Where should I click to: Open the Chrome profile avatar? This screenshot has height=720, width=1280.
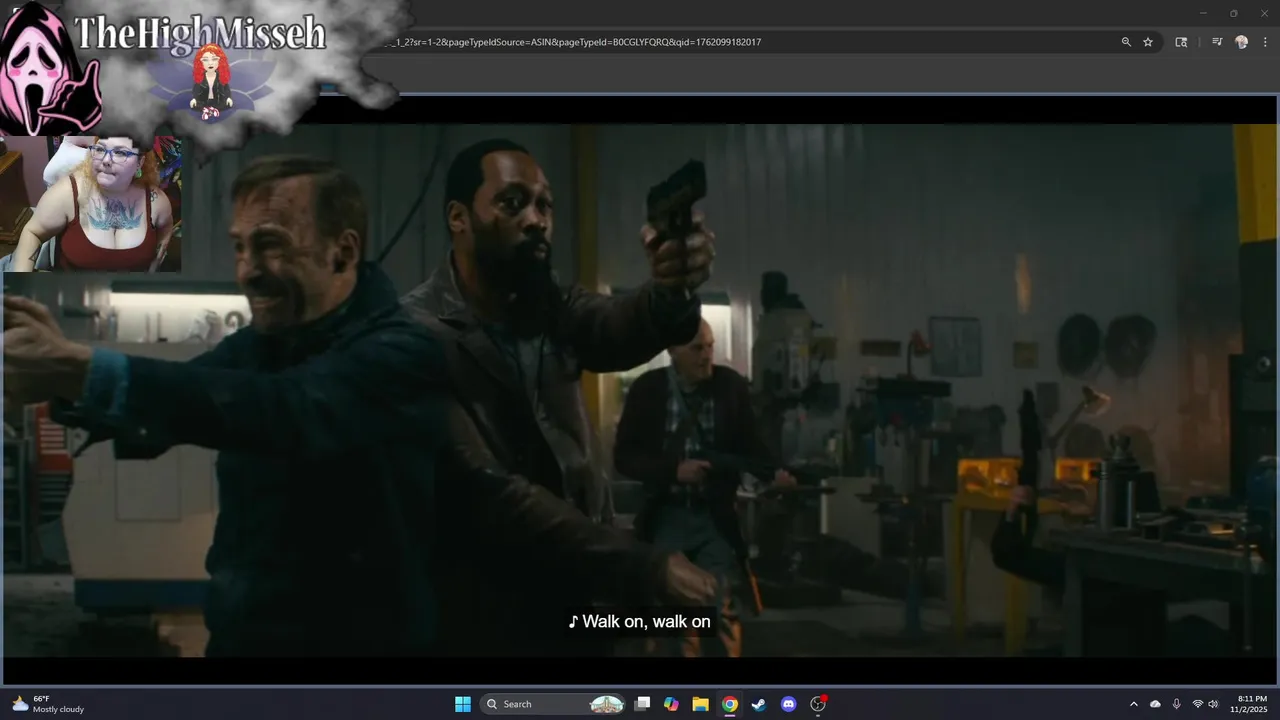(x=1242, y=42)
